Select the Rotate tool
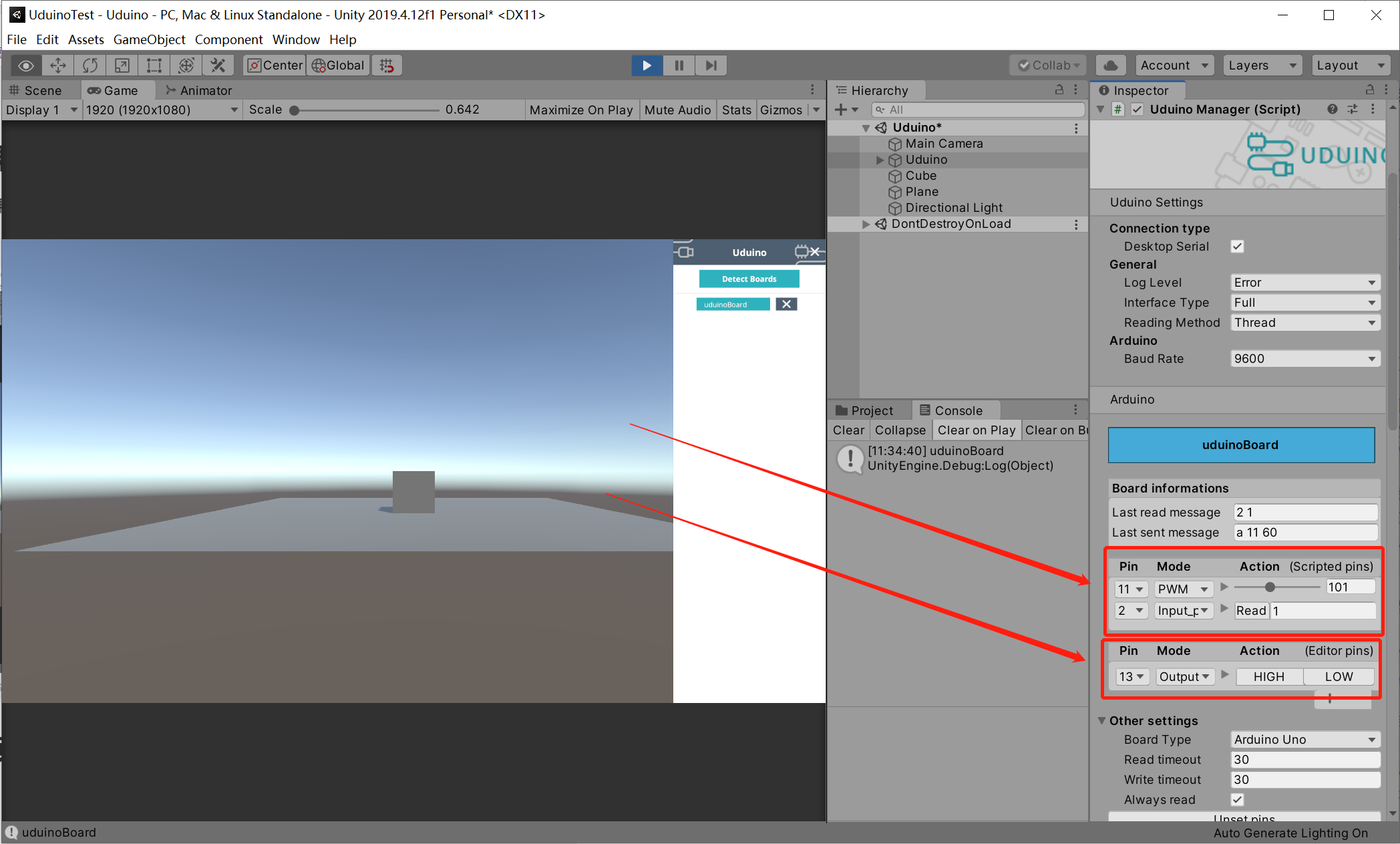This screenshot has width=1400, height=844. pyautogui.click(x=90, y=65)
